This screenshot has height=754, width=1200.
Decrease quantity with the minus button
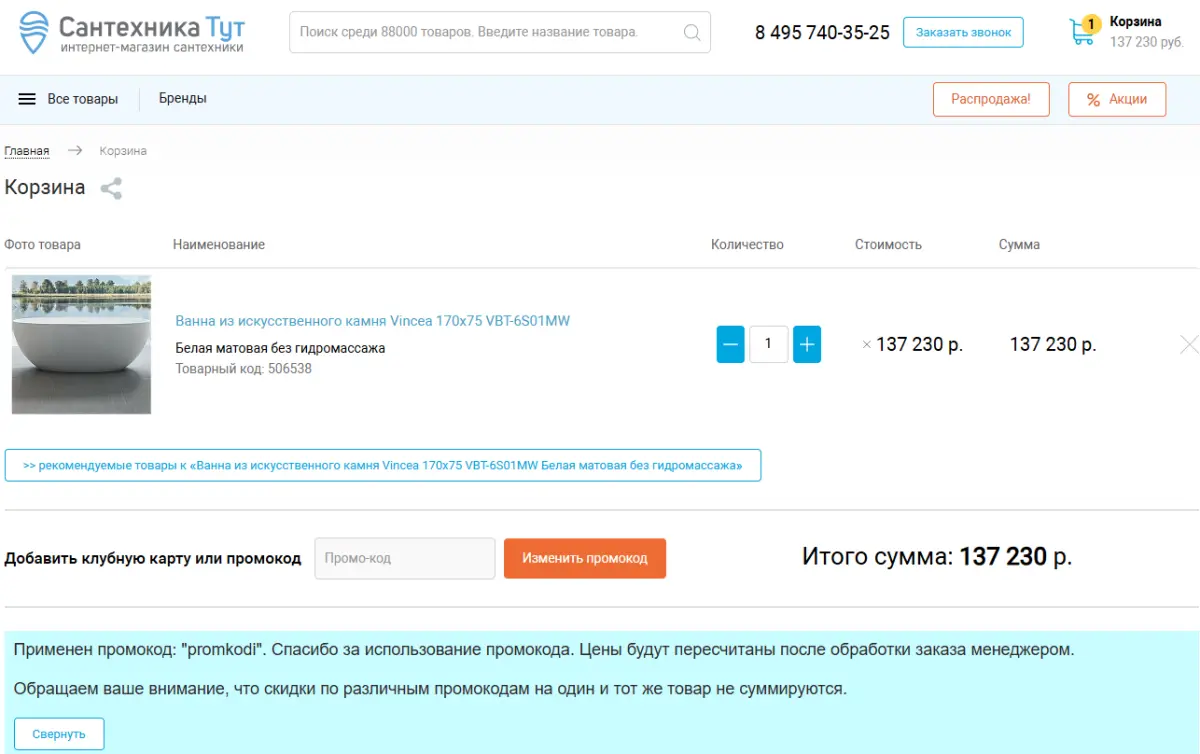(x=731, y=344)
